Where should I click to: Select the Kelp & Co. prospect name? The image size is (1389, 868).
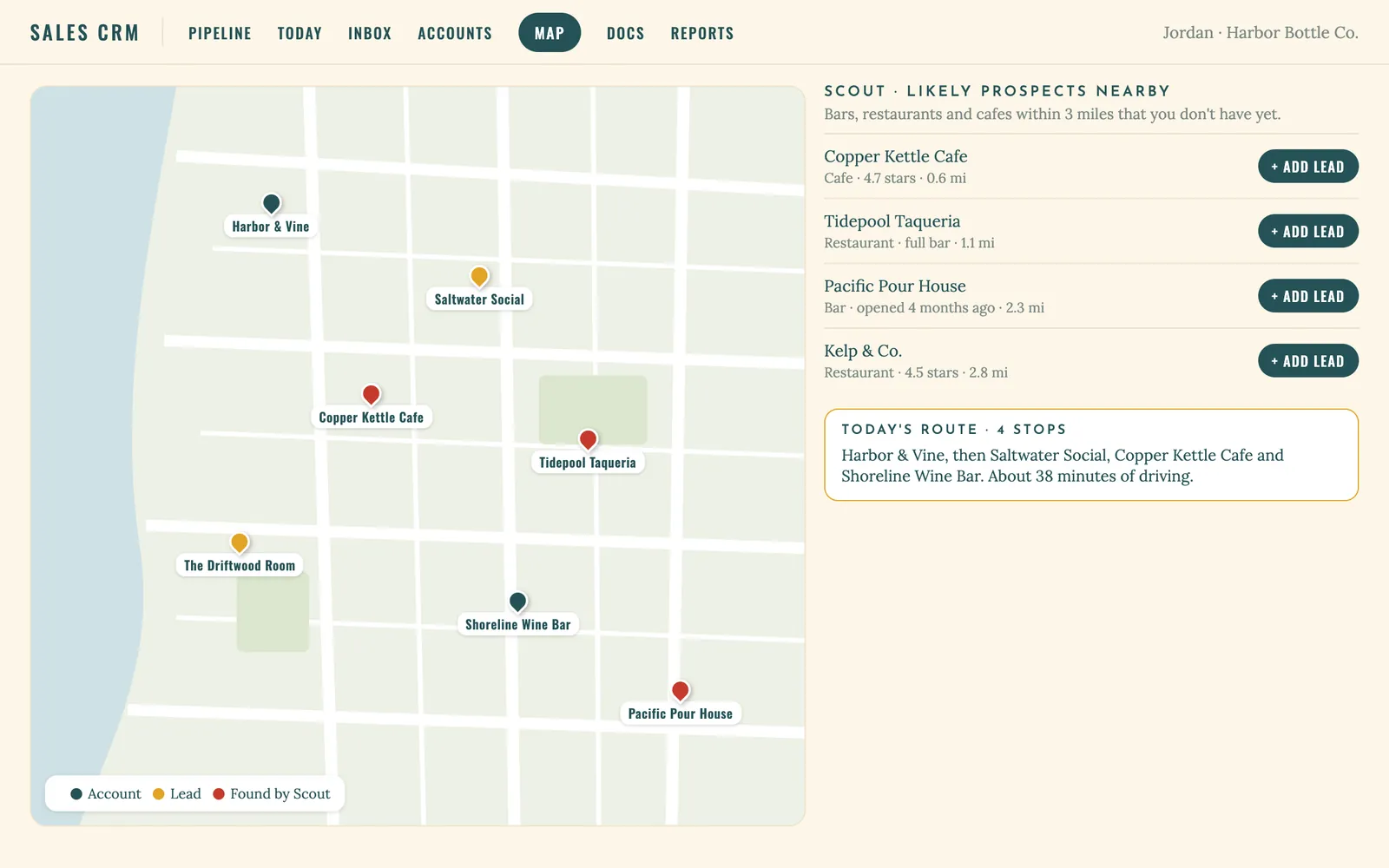tap(863, 351)
